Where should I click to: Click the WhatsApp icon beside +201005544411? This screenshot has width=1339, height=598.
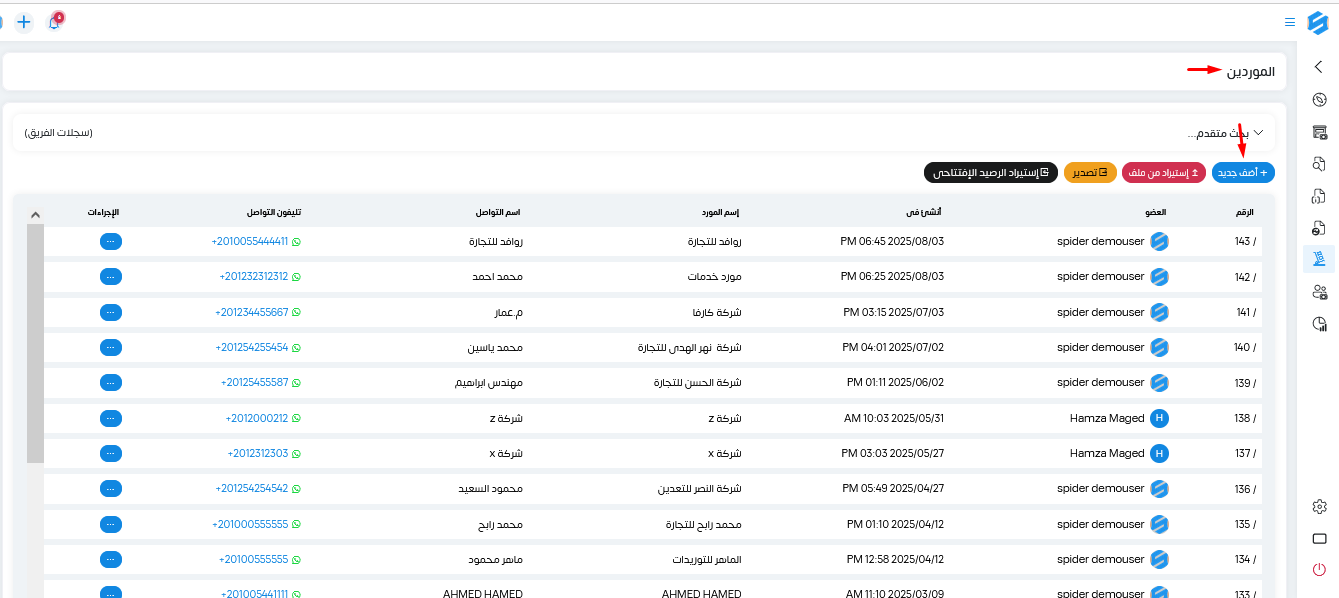pyautogui.click(x=296, y=241)
